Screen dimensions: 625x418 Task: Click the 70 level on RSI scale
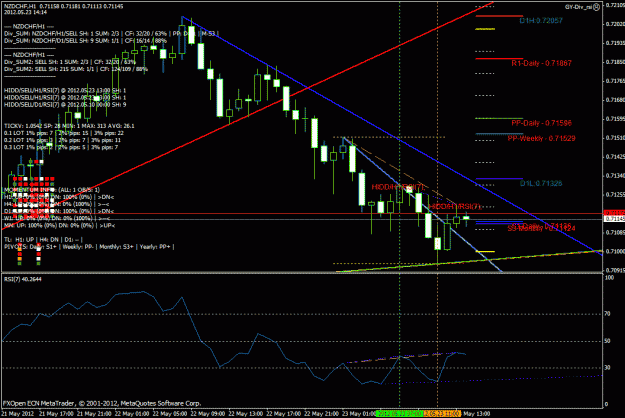[607, 314]
